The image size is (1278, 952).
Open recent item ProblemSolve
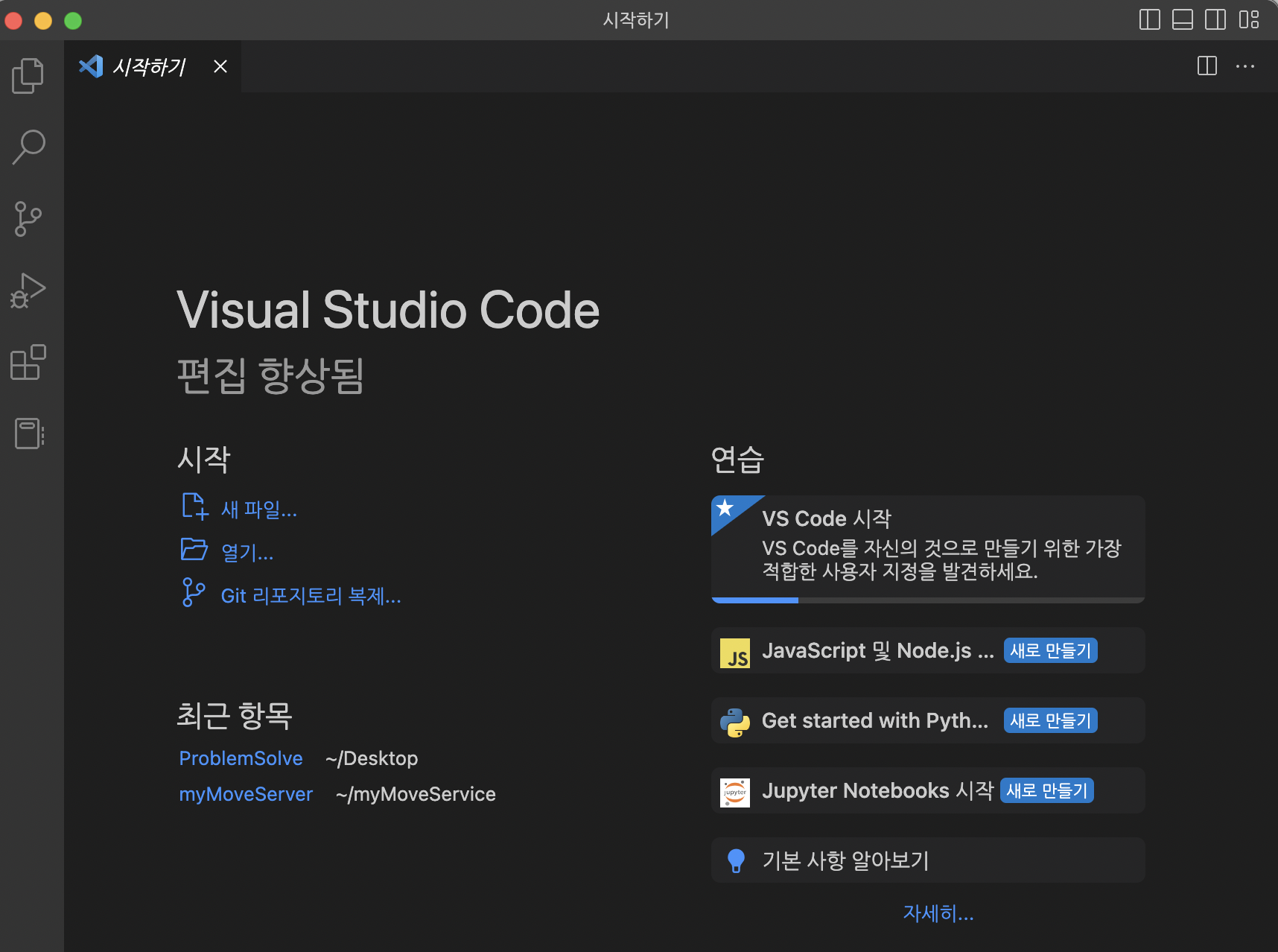[241, 758]
